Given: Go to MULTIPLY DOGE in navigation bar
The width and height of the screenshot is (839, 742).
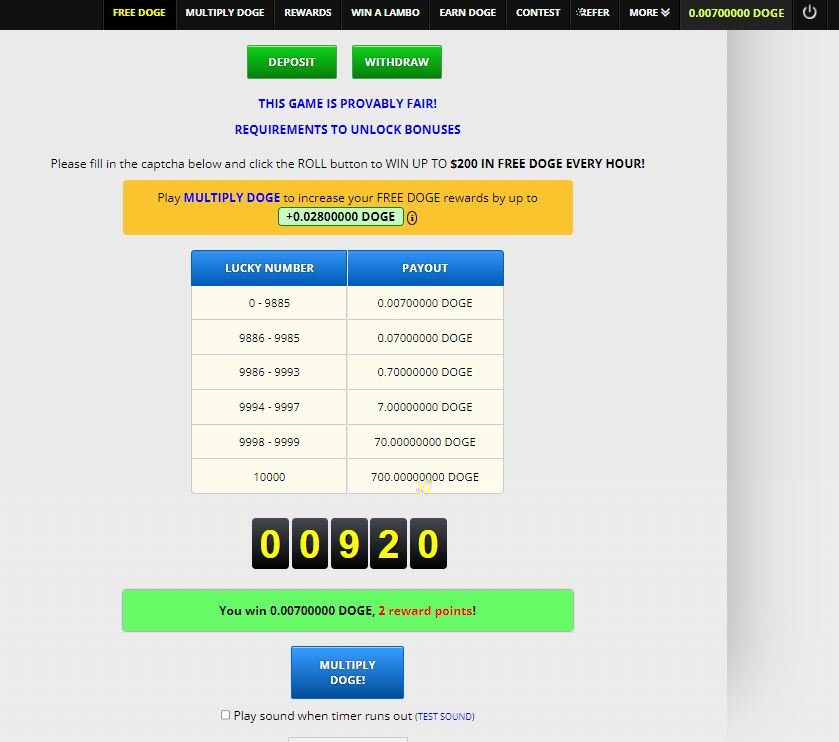Looking at the screenshot, I should pos(225,13).
